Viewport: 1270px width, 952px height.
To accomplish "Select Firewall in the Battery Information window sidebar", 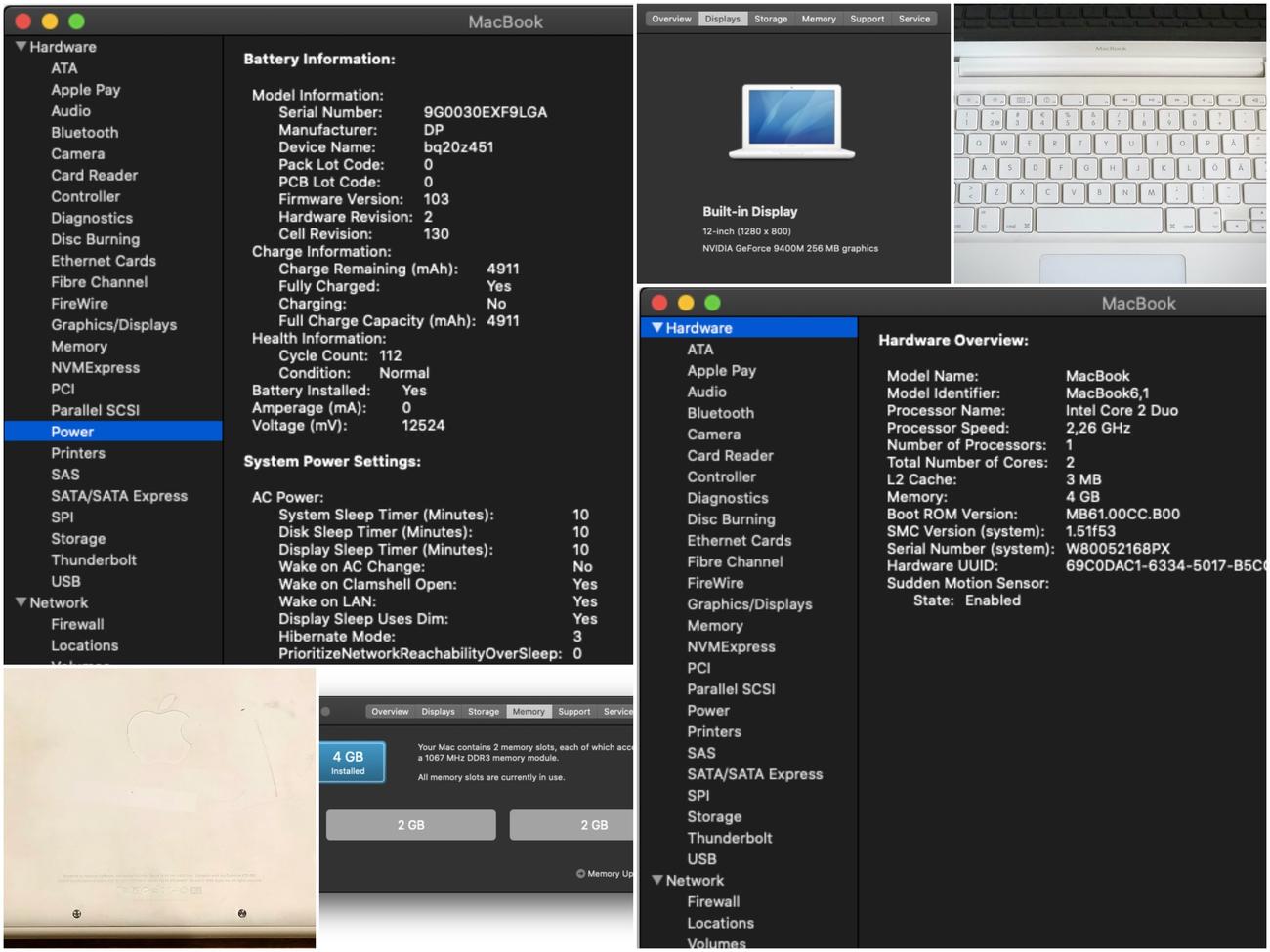I will pyautogui.click(x=77, y=624).
